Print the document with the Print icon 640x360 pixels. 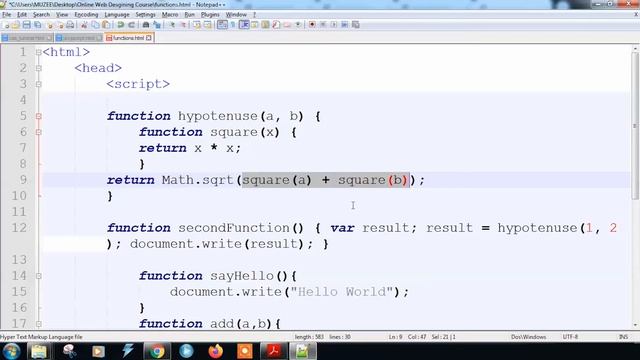(70, 25)
